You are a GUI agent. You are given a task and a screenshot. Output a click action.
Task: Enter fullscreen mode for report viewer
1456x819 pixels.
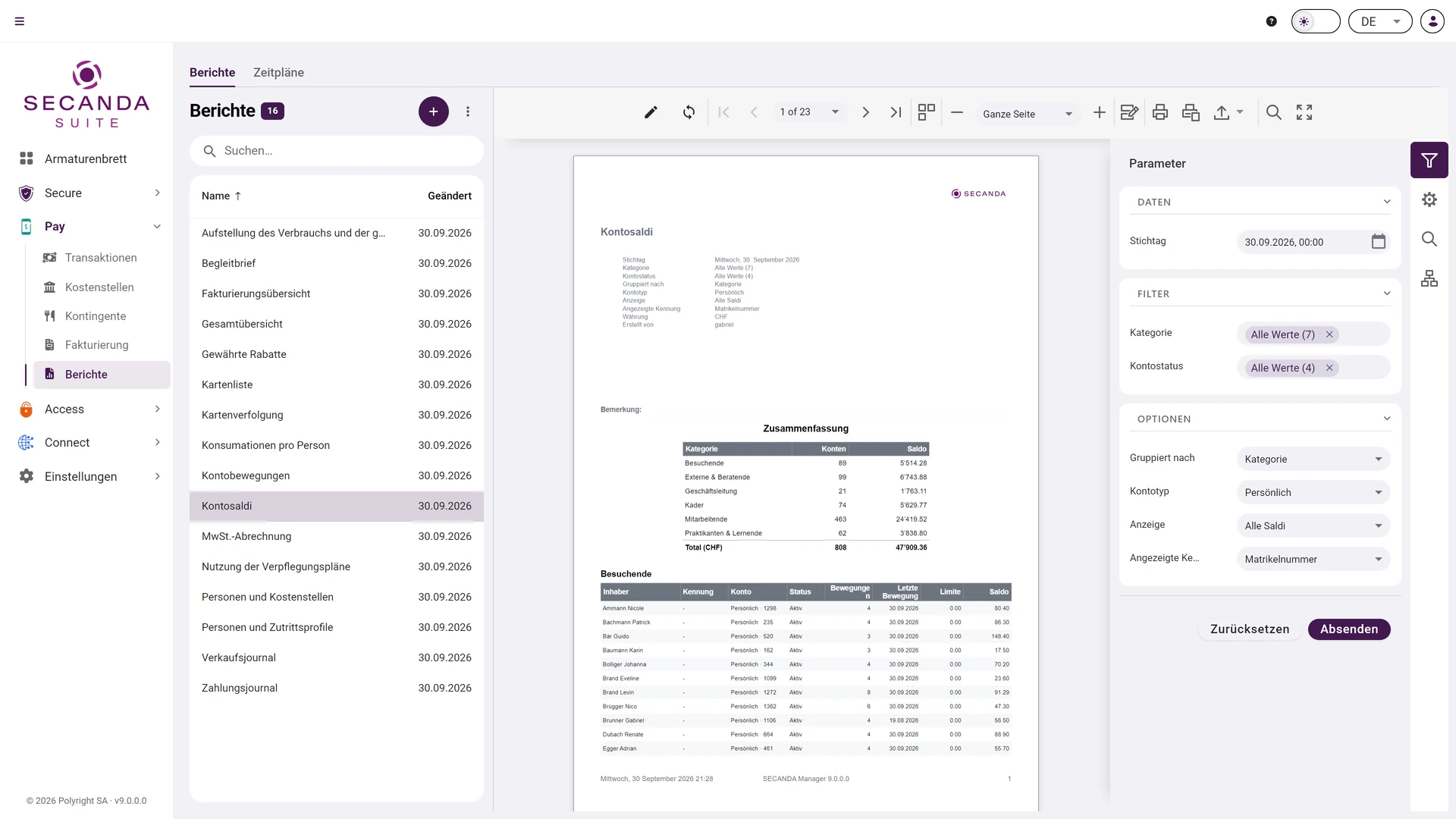(1304, 112)
